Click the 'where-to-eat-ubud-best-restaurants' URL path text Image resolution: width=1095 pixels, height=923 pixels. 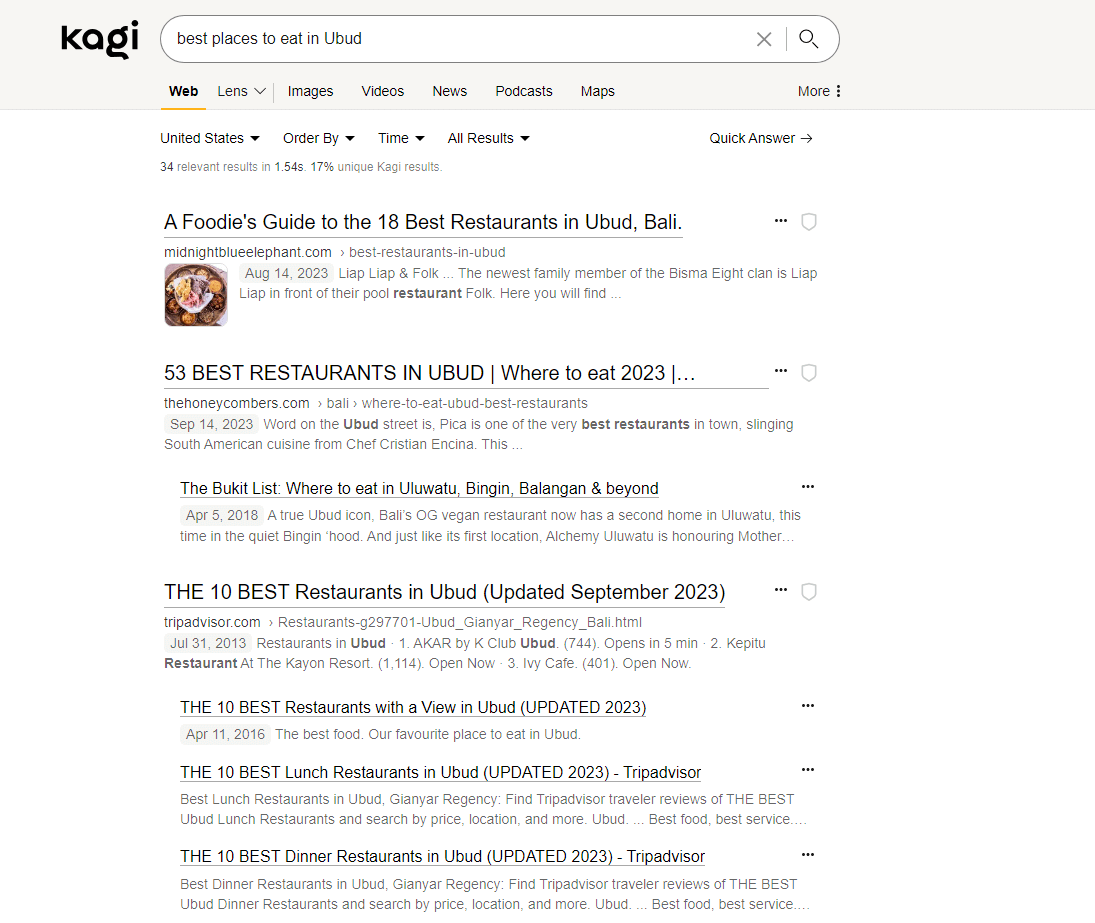[475, 404]
